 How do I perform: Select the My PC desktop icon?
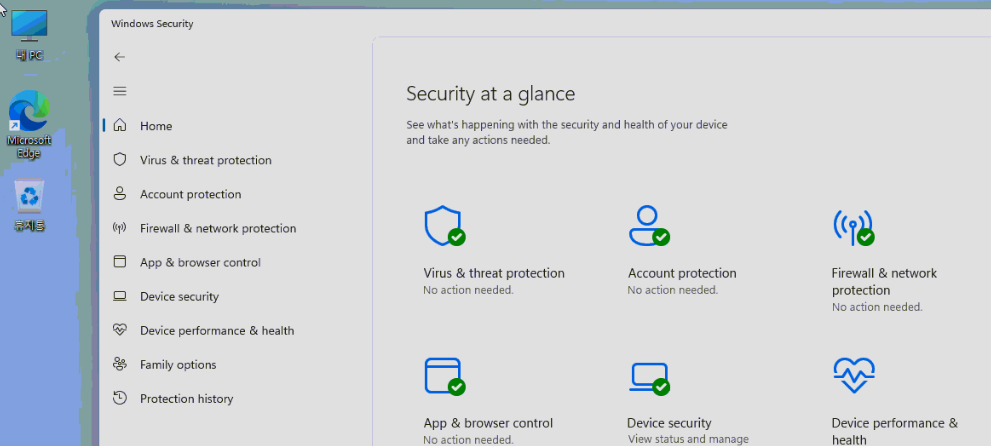coord(28,35)
